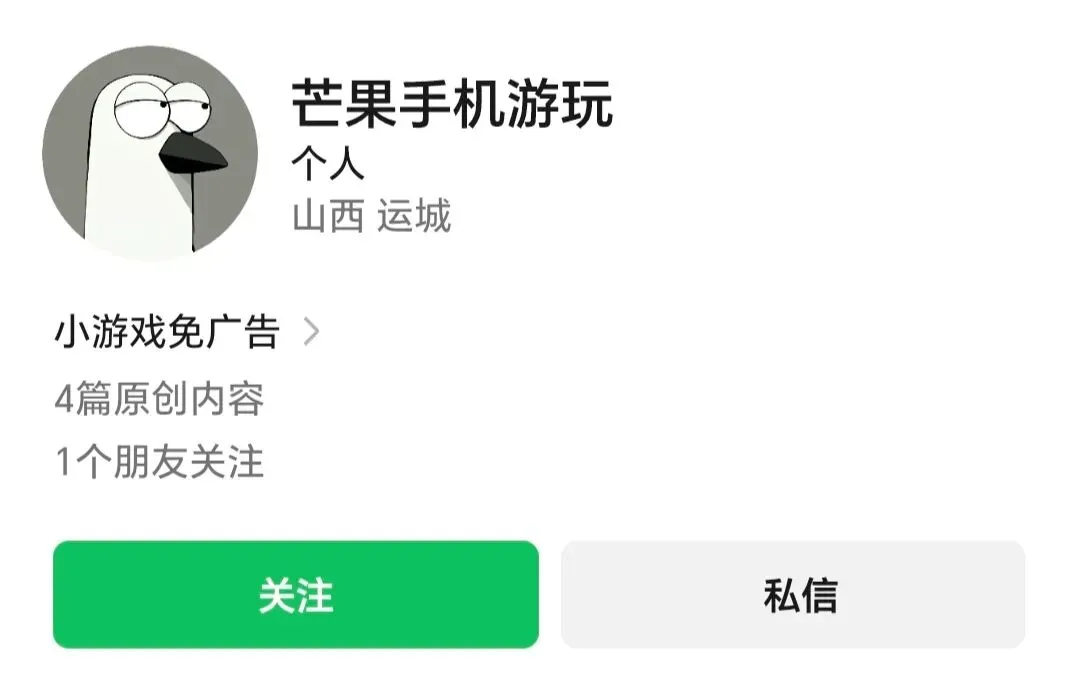Click the 个人 account type label
The width and height of the screenshot is (1078, 685).
[328, 164]
